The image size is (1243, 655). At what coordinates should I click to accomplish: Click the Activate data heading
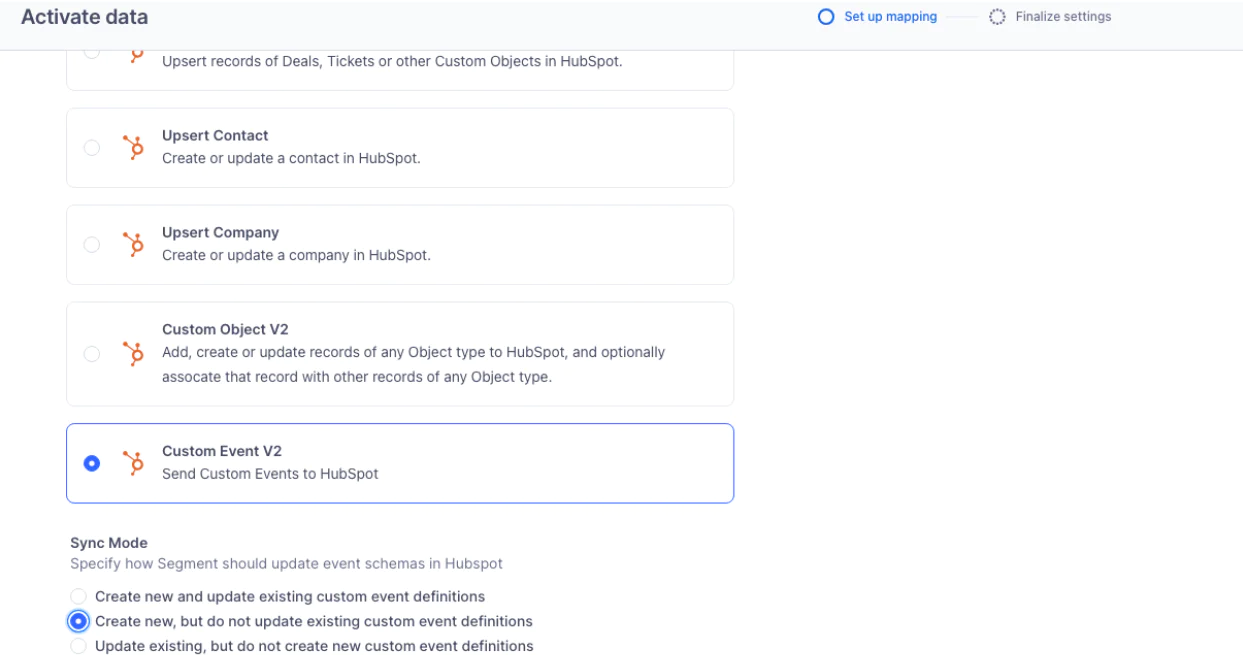[x=84, y=16]
